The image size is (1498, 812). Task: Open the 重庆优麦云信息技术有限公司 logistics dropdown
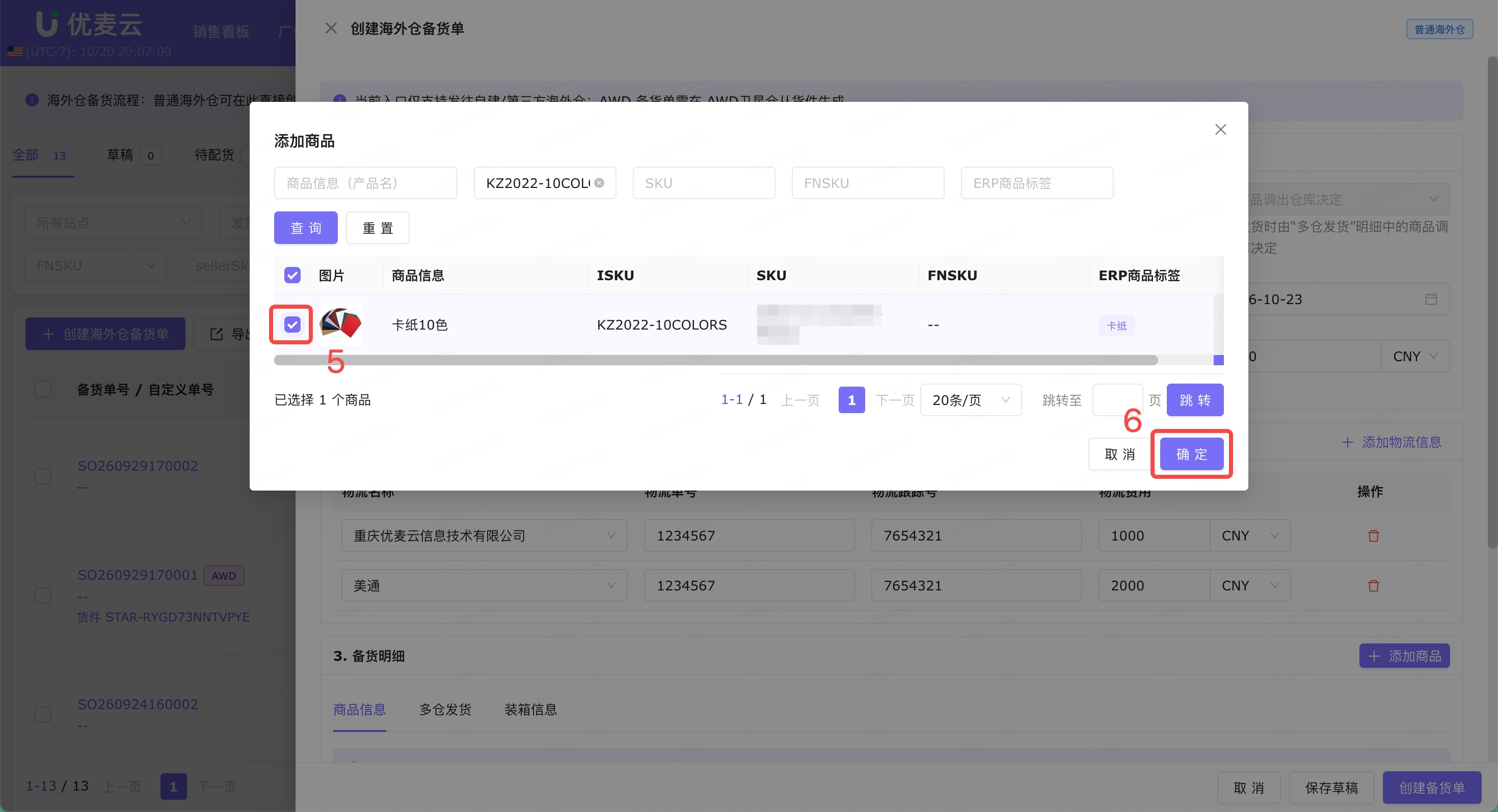[484, 535]
